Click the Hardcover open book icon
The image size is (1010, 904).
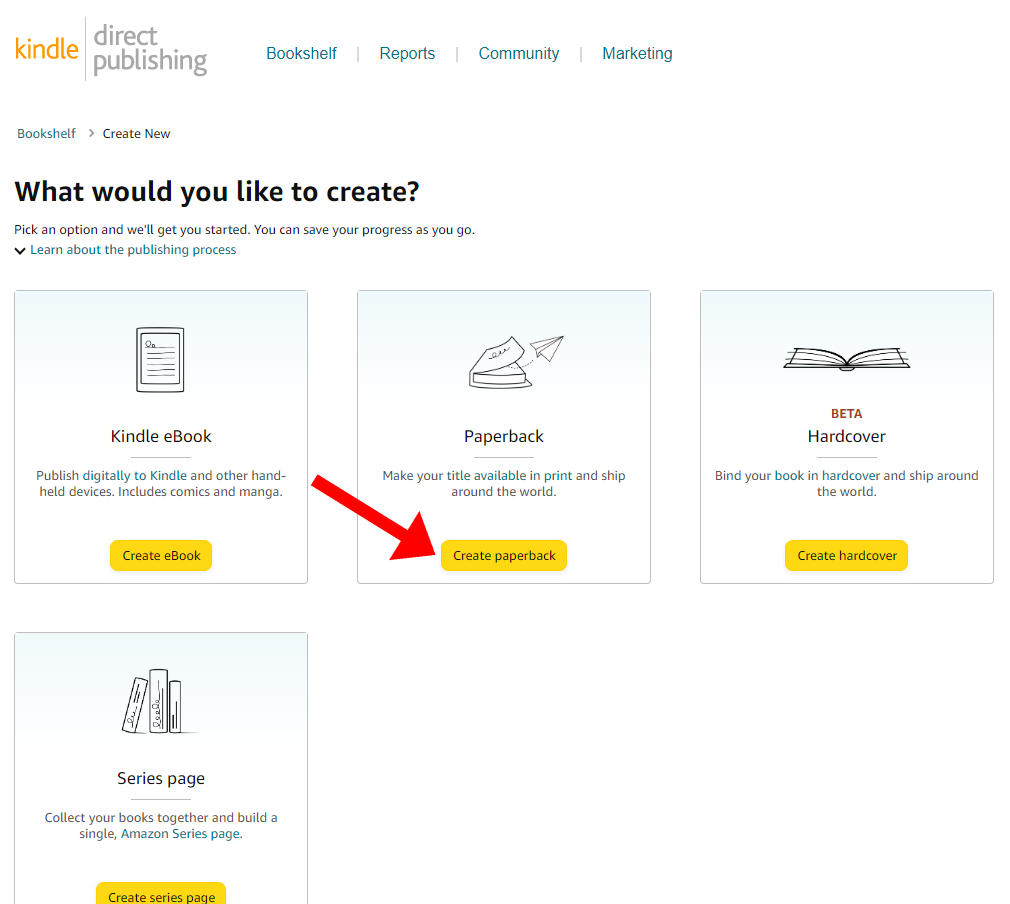coord(846,360)
